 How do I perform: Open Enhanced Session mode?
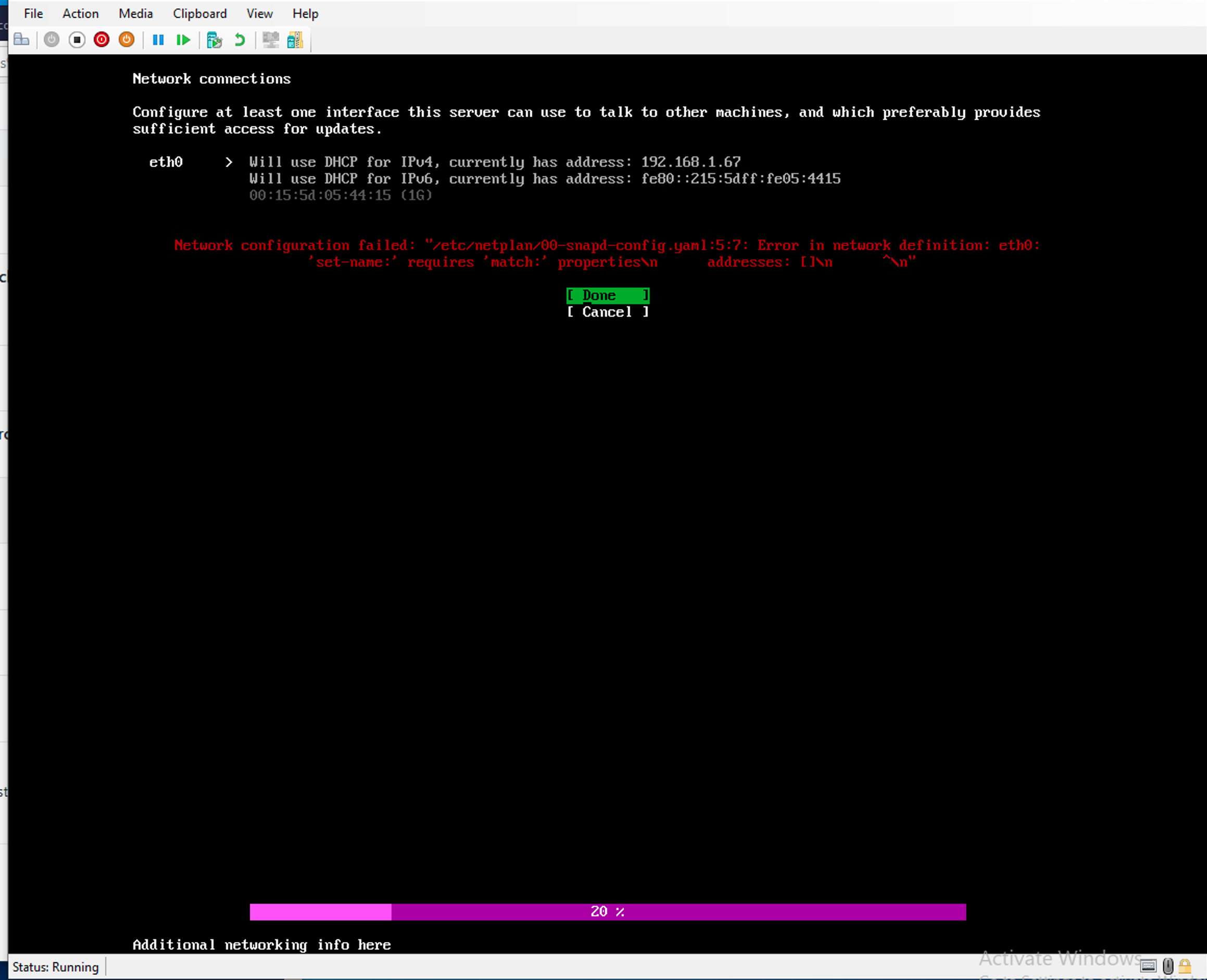270,40
